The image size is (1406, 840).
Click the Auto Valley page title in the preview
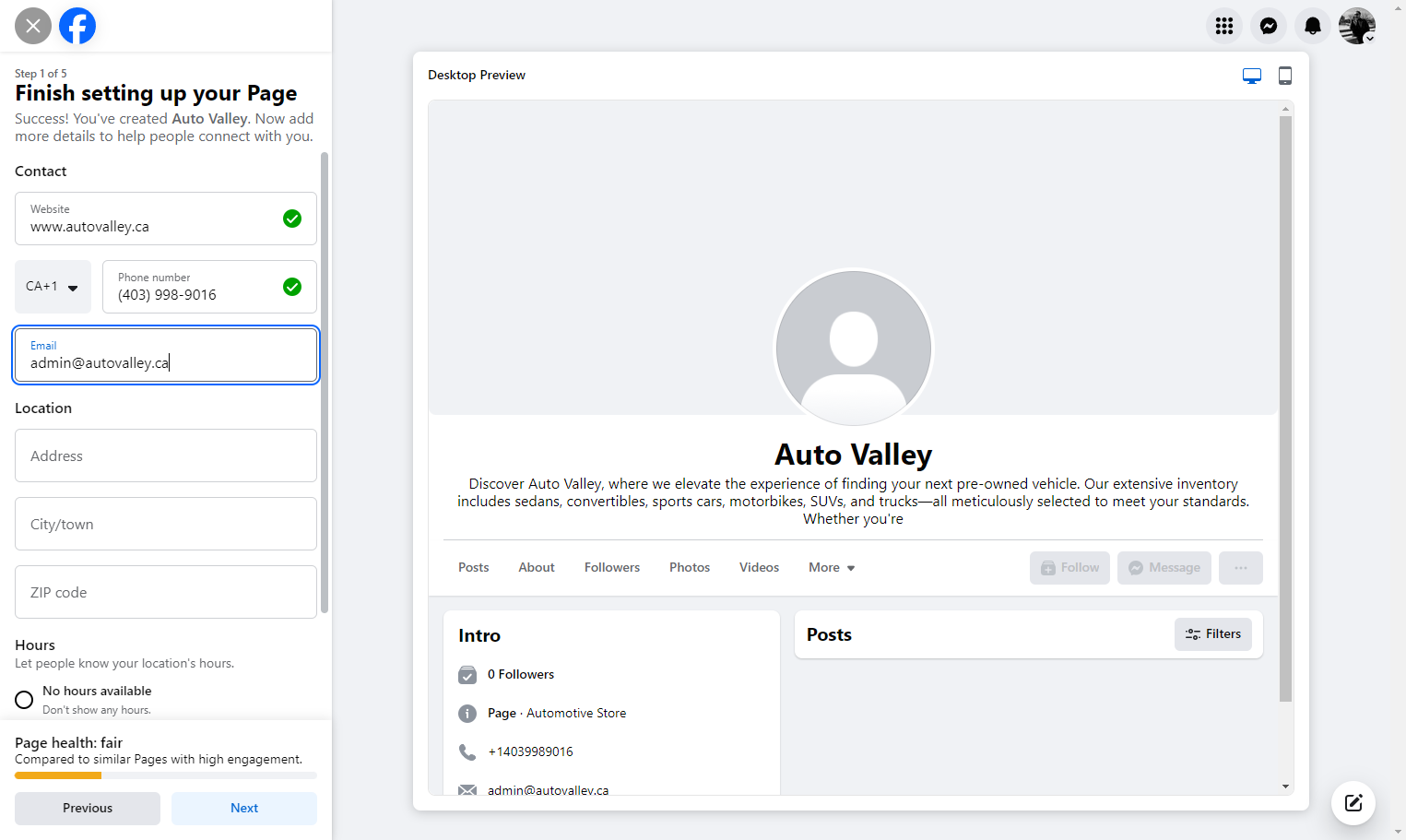(x=854, y=455)
